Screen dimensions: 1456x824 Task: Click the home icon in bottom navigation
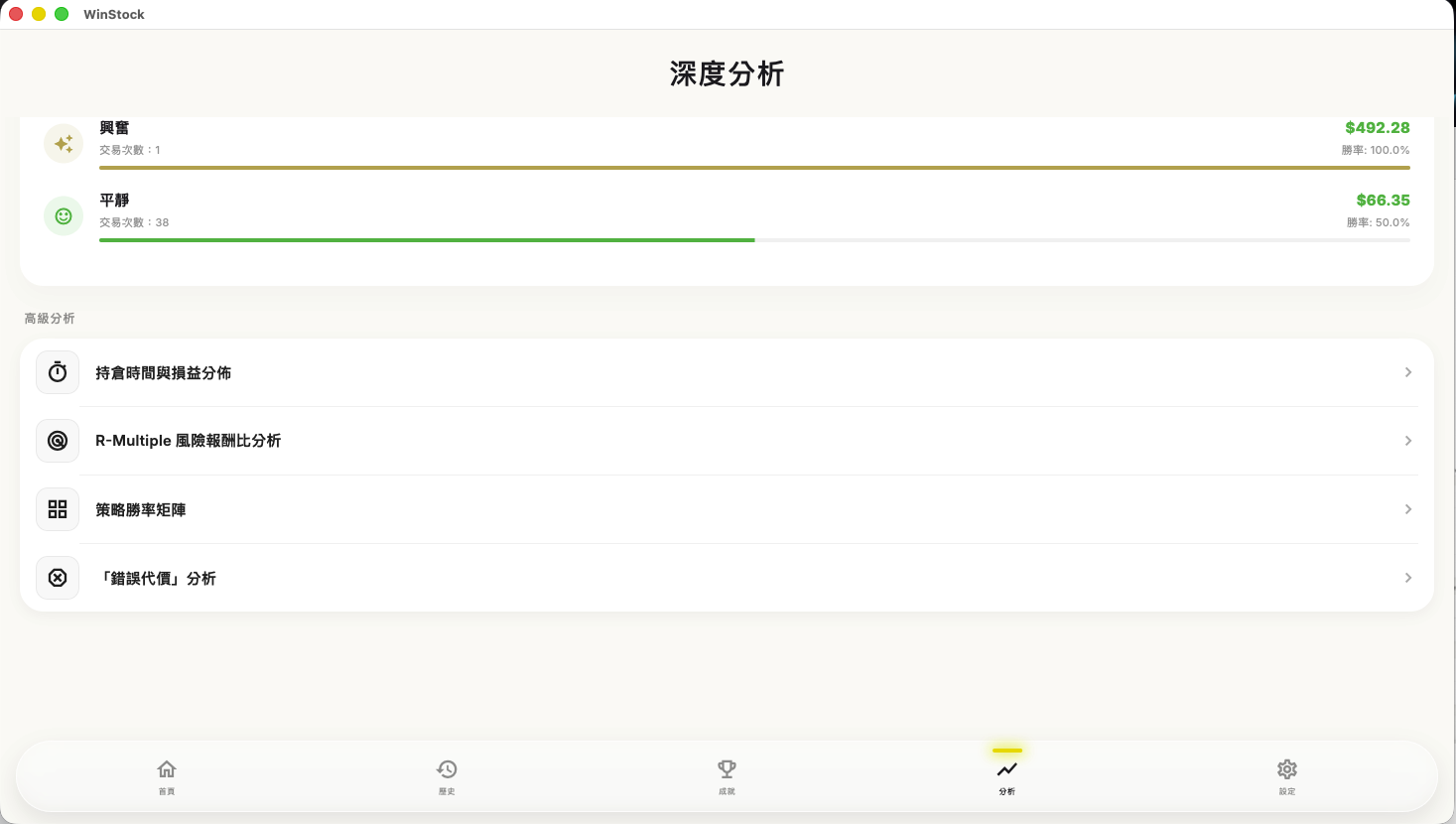pyautogui.click(x=167, y=769)
